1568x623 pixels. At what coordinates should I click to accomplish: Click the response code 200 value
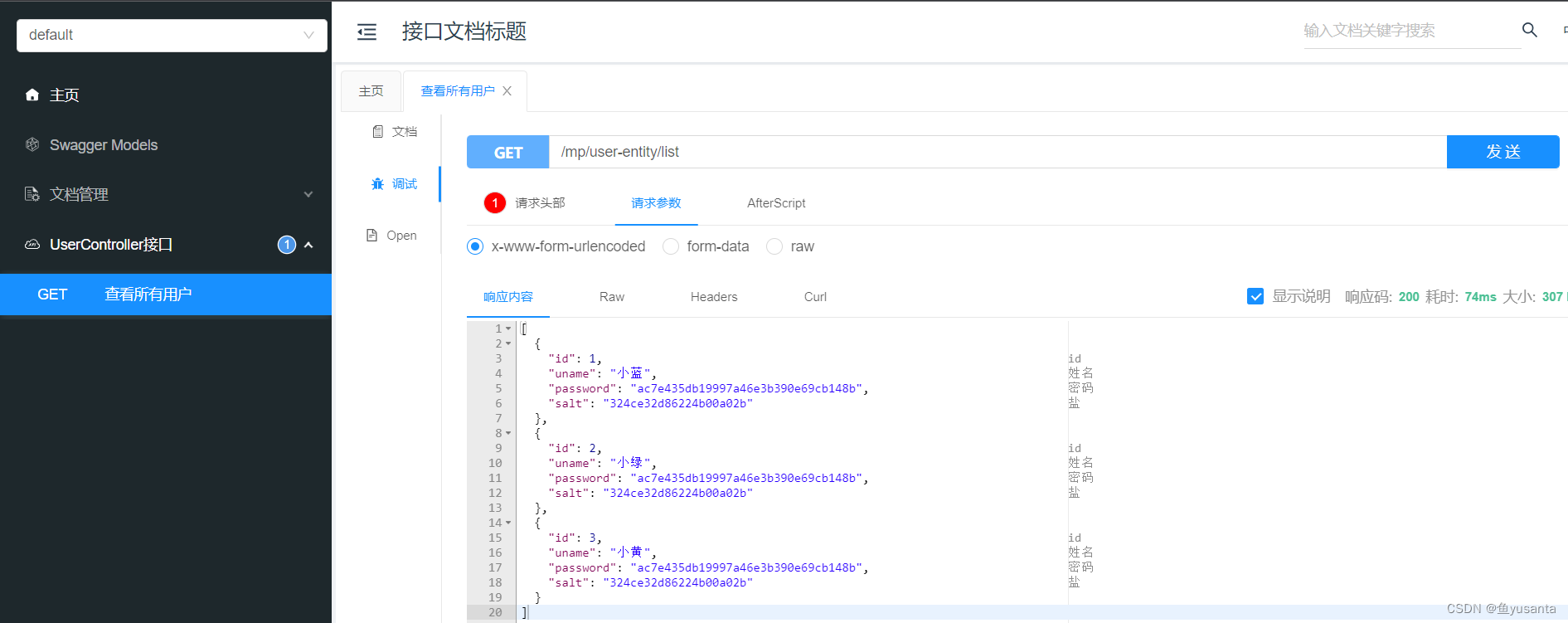click(1409, 296)
